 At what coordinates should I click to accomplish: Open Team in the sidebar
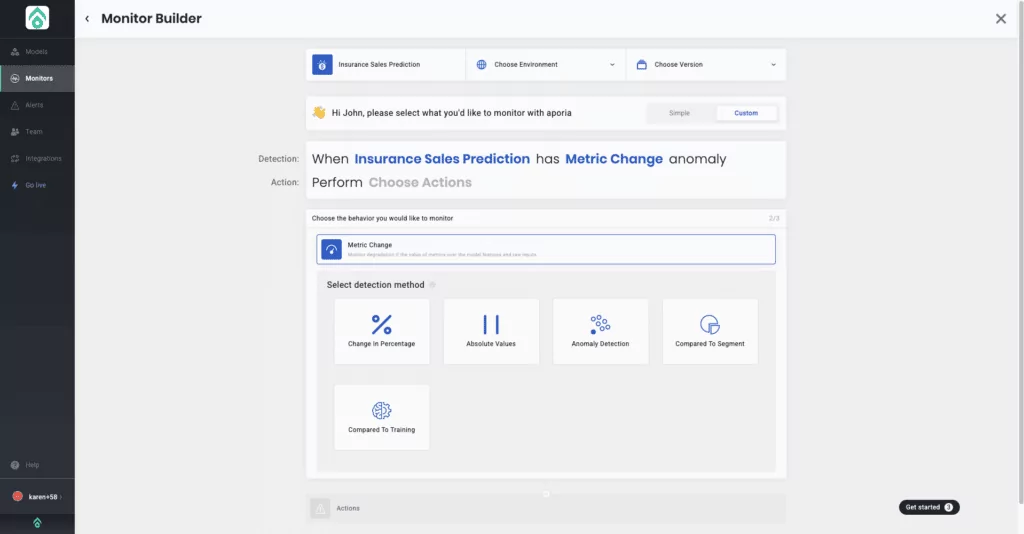(37, 132)
